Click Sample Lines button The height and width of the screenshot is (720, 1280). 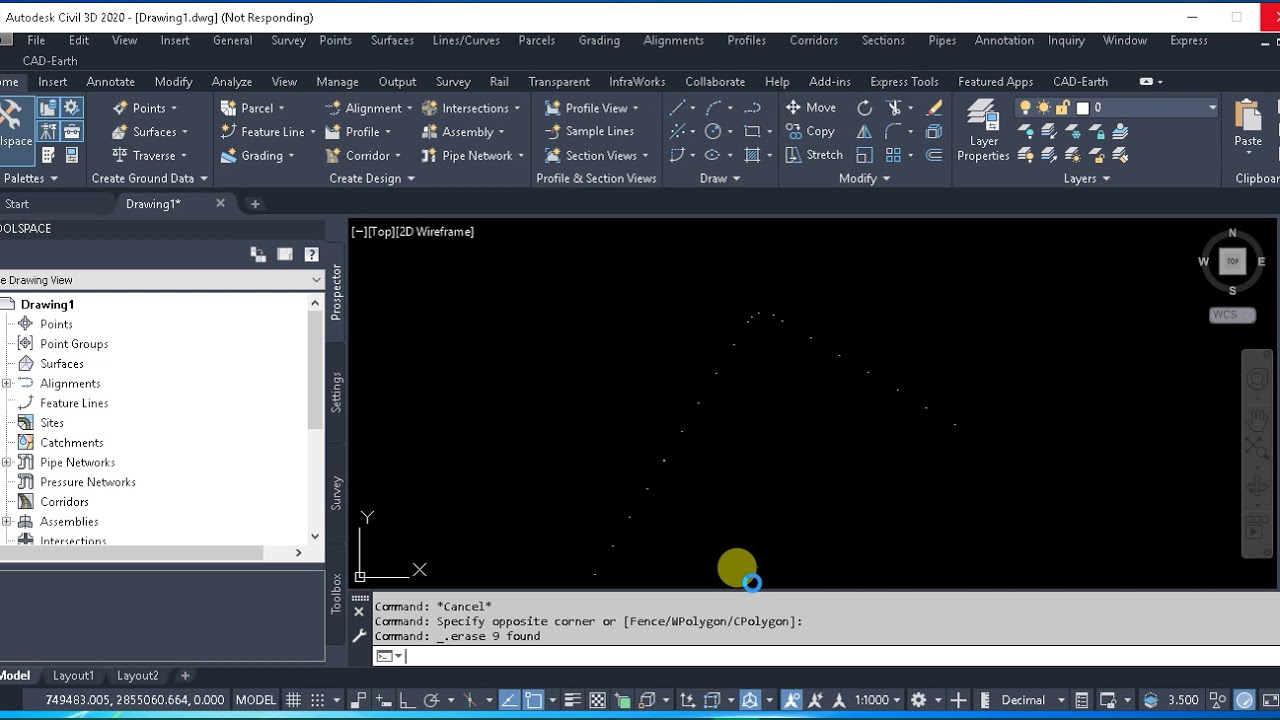(589, 131)
